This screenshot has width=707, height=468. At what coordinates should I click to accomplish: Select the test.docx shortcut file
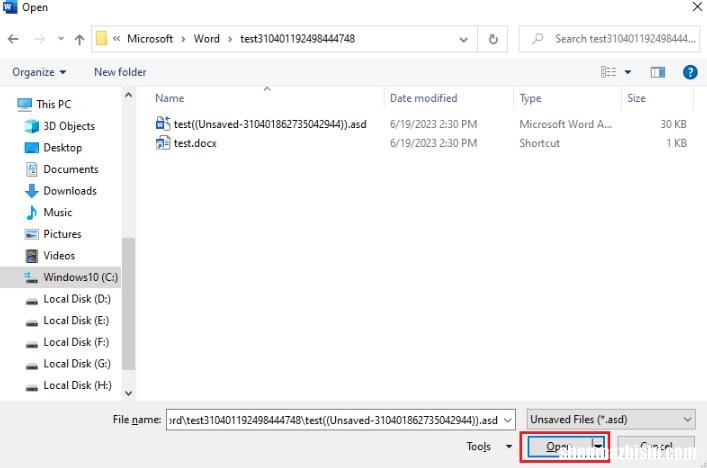point(195,143)
